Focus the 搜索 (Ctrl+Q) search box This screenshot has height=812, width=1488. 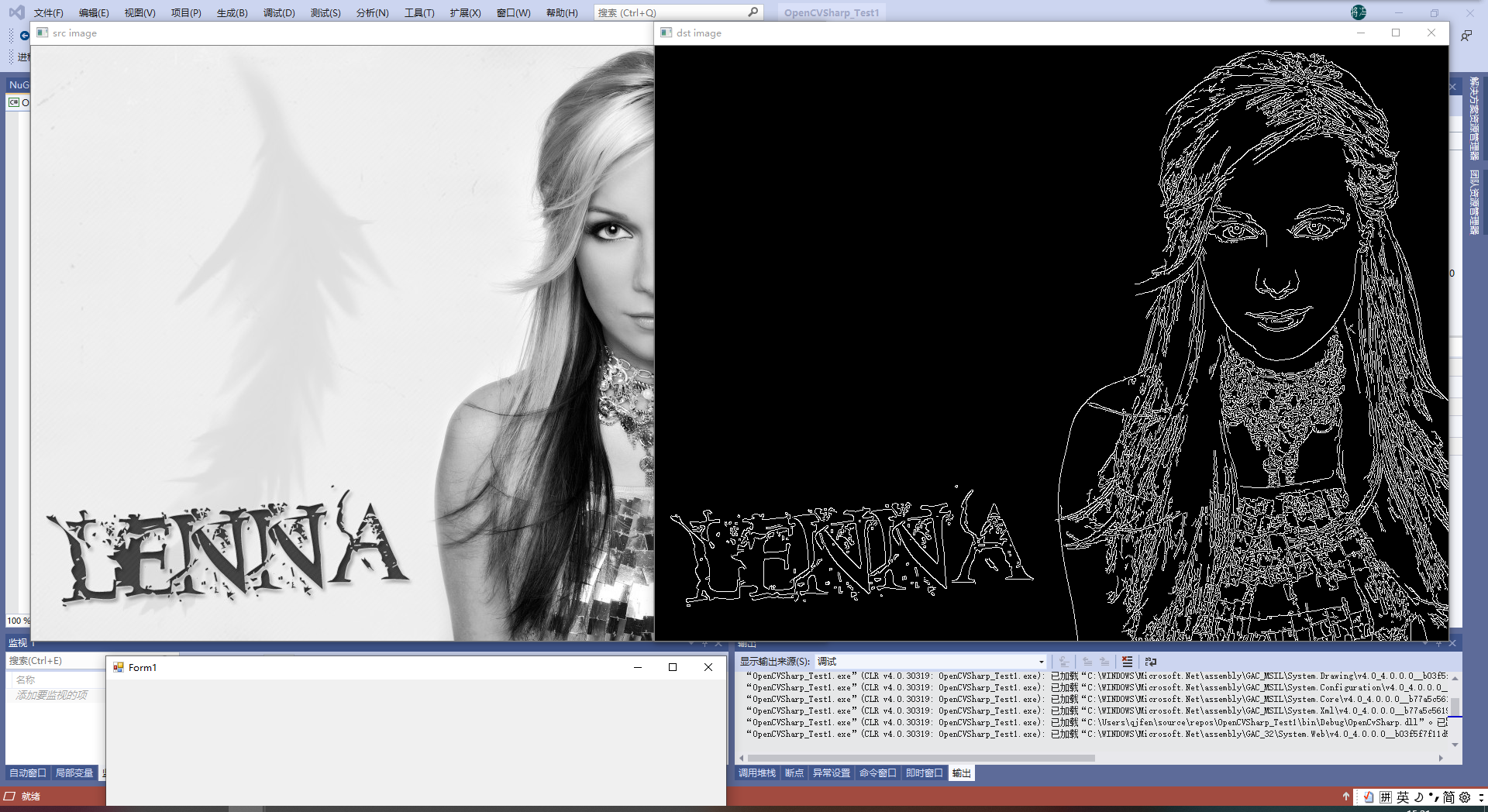click(678, 12)
